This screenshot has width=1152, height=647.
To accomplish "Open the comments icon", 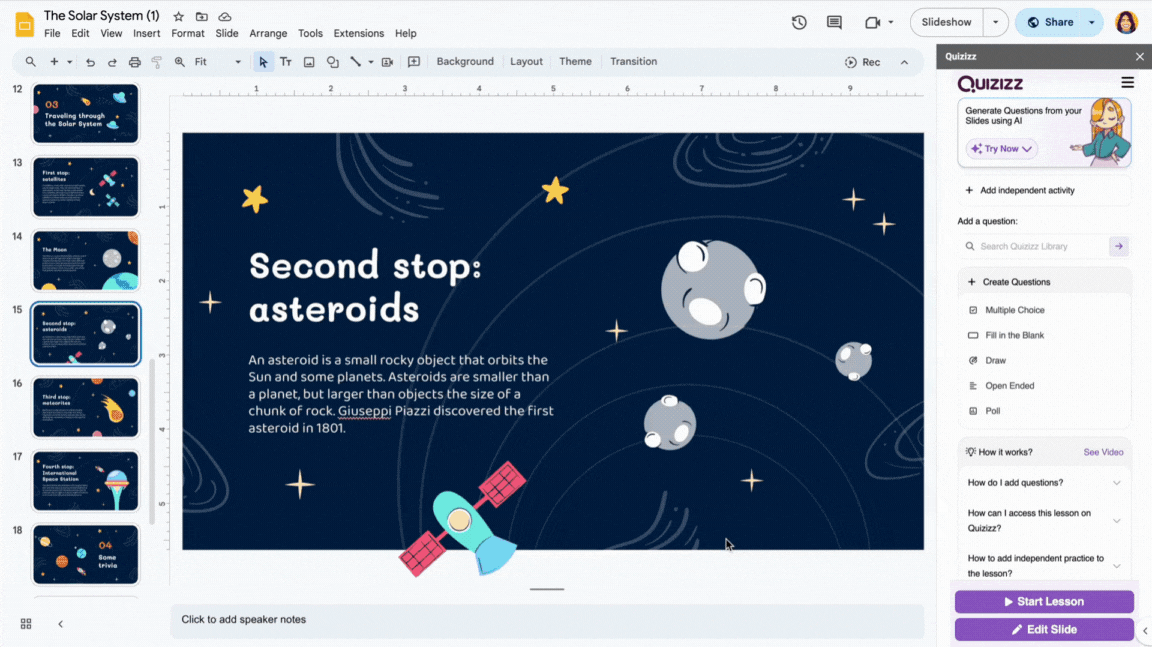I will tap(834, 23).
